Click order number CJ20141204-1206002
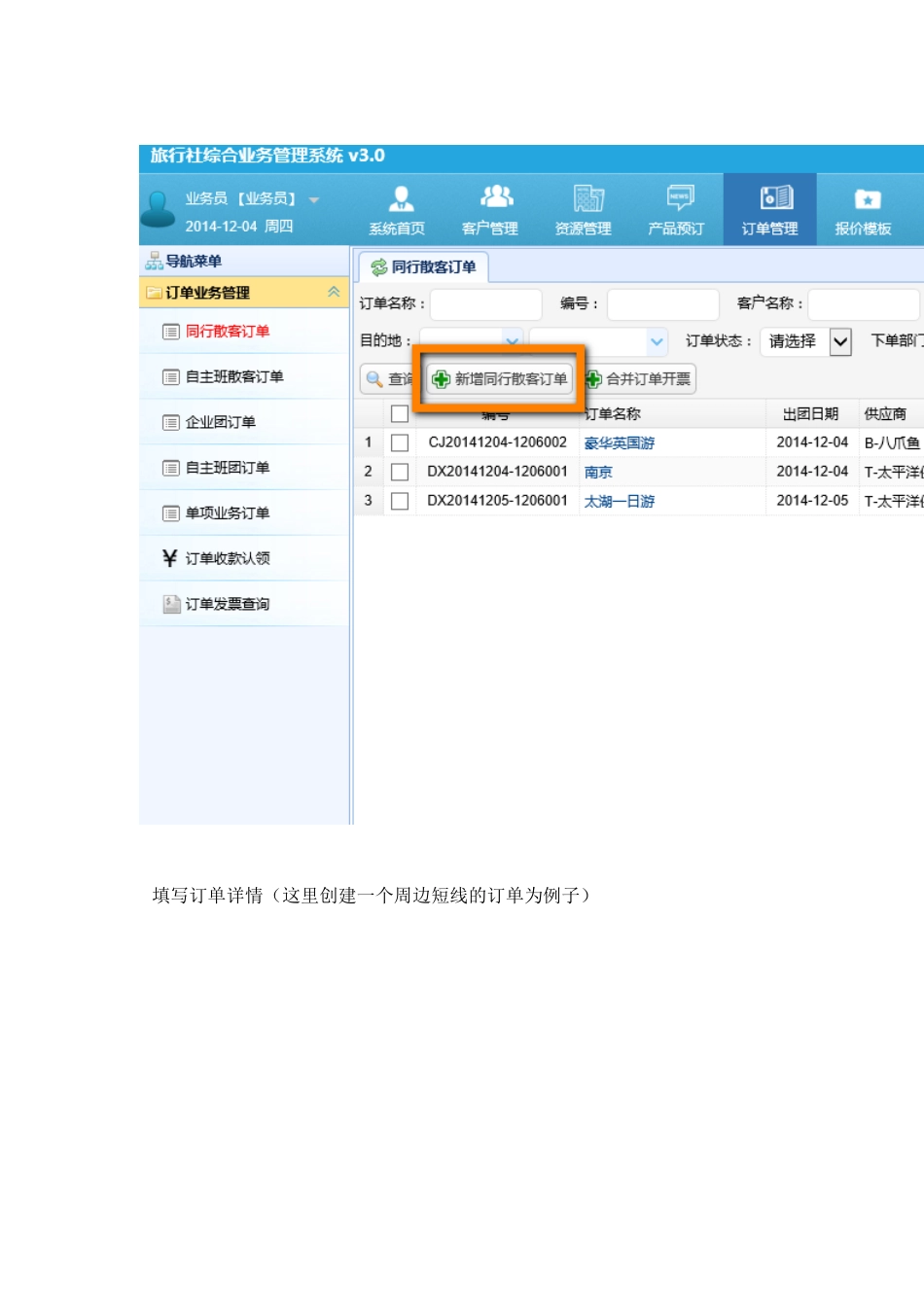This screenshot has height=1307, width=924. [498, 442]
